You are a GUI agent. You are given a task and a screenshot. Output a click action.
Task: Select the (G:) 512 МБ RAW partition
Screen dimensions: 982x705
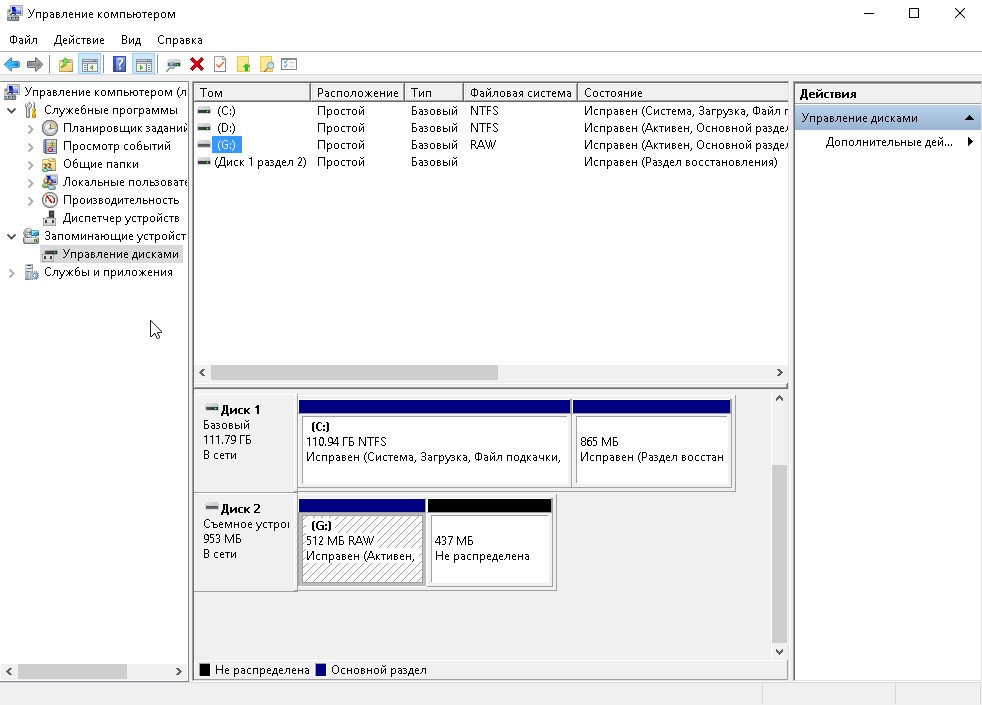[361, 548]
